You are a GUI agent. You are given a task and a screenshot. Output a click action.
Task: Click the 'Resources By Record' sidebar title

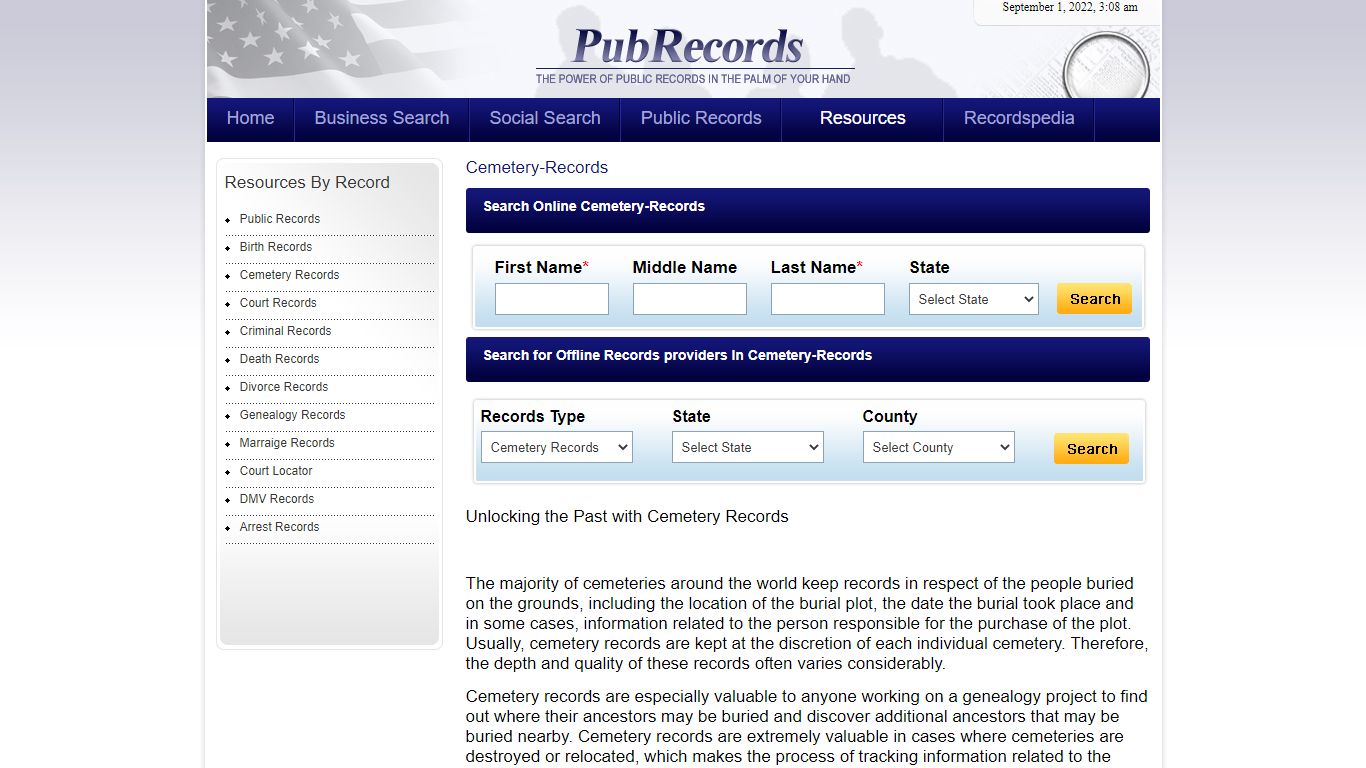tap(307, 183)
